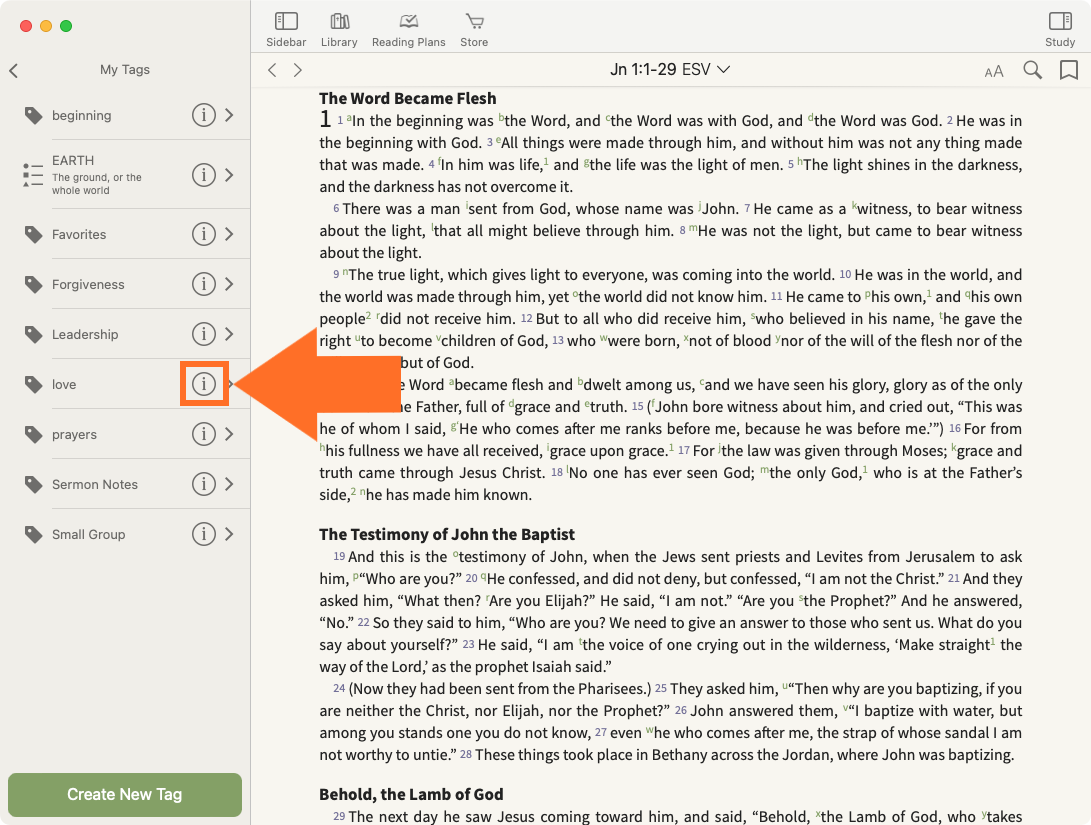Go forward to next chapter arrow
This screenshot has width=1091, height=825.
298,70
